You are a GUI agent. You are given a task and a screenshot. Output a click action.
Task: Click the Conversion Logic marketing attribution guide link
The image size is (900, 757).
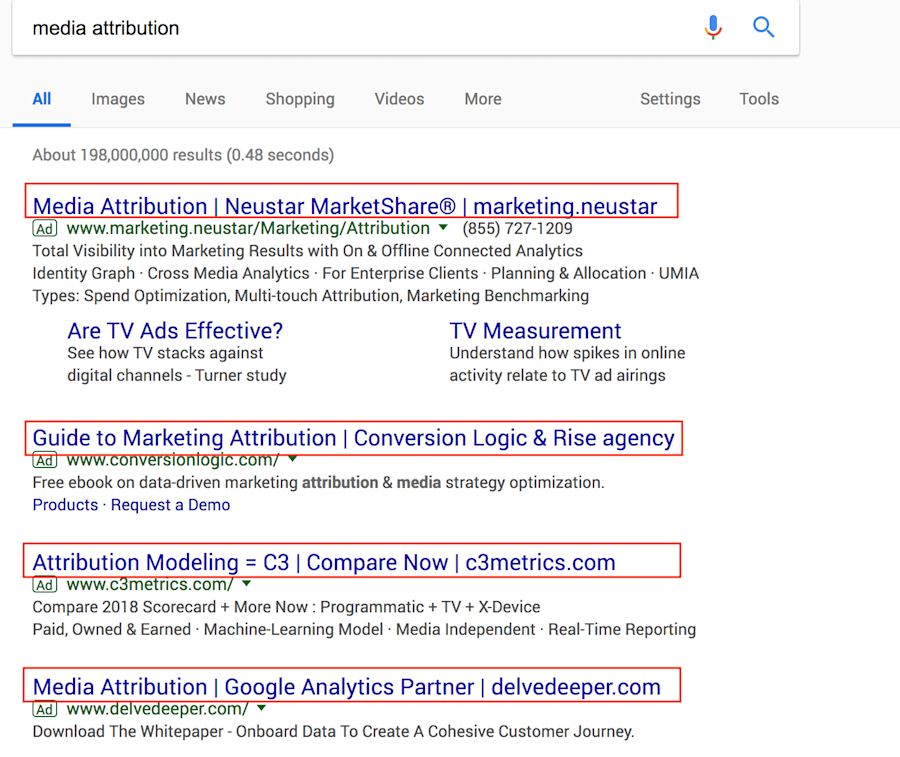click(x=352, y=437)
